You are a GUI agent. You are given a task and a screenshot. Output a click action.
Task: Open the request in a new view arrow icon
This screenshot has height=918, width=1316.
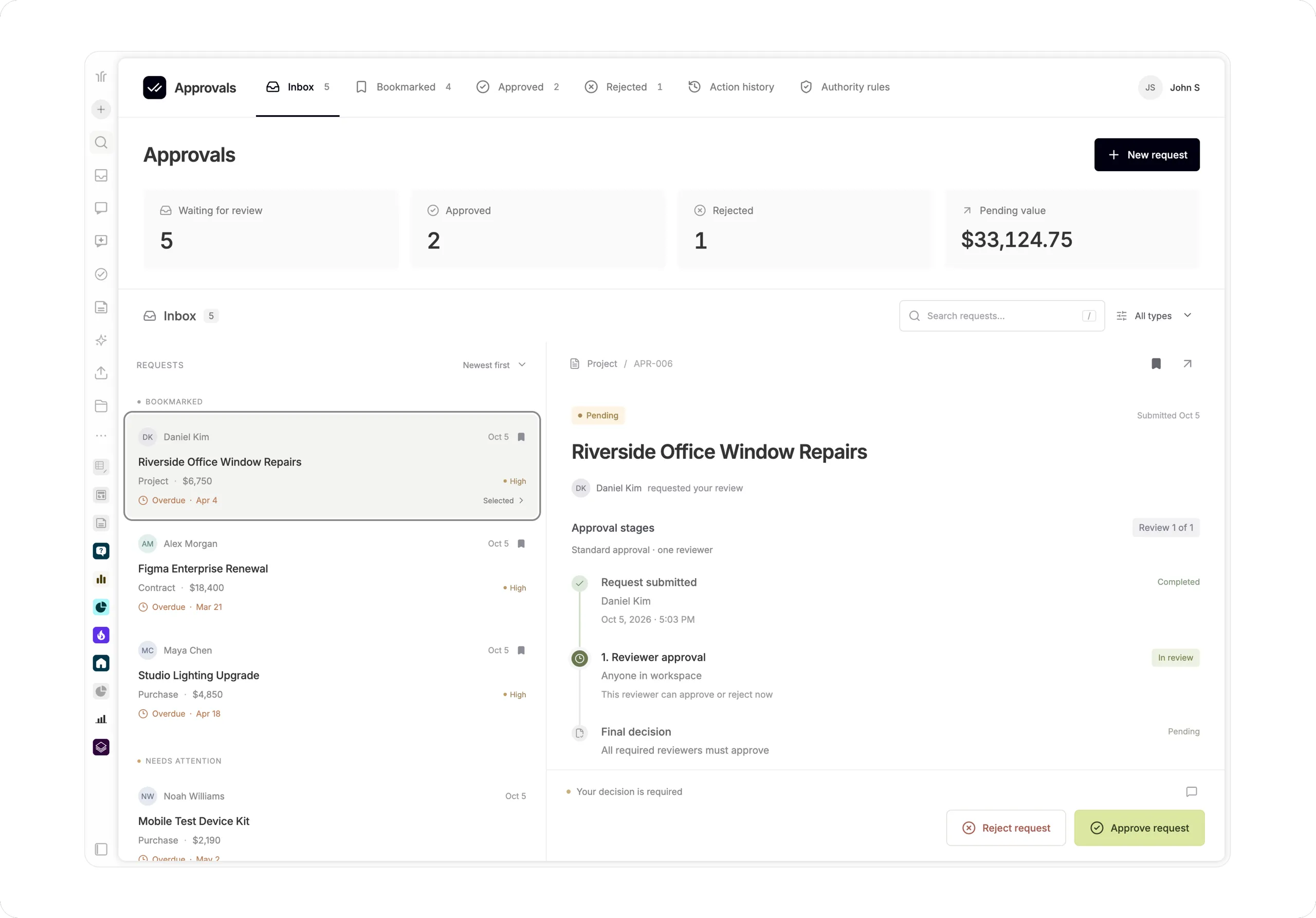coord(1187,364)
